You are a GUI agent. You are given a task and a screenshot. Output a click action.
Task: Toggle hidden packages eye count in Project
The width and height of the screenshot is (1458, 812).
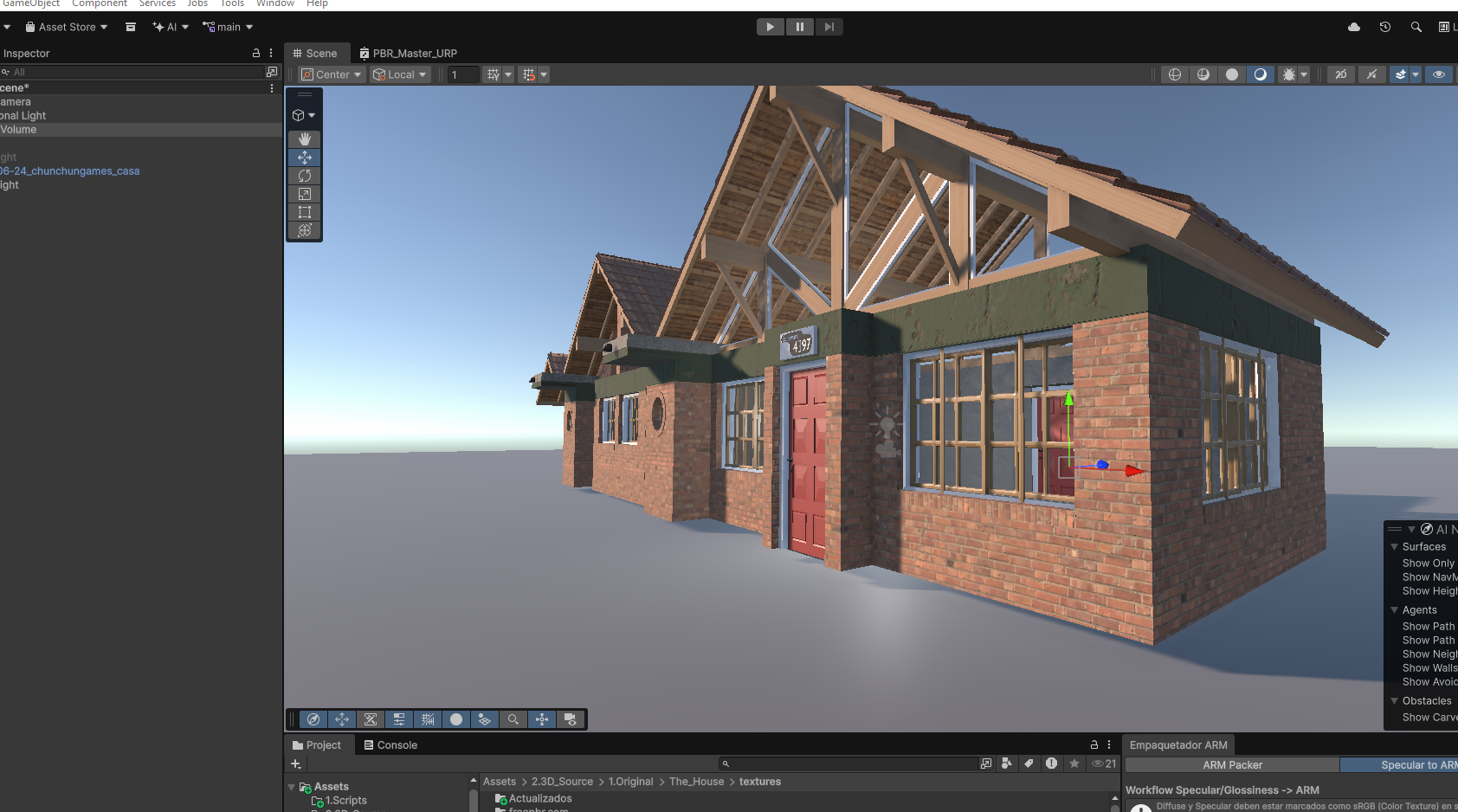(1104, 764)
